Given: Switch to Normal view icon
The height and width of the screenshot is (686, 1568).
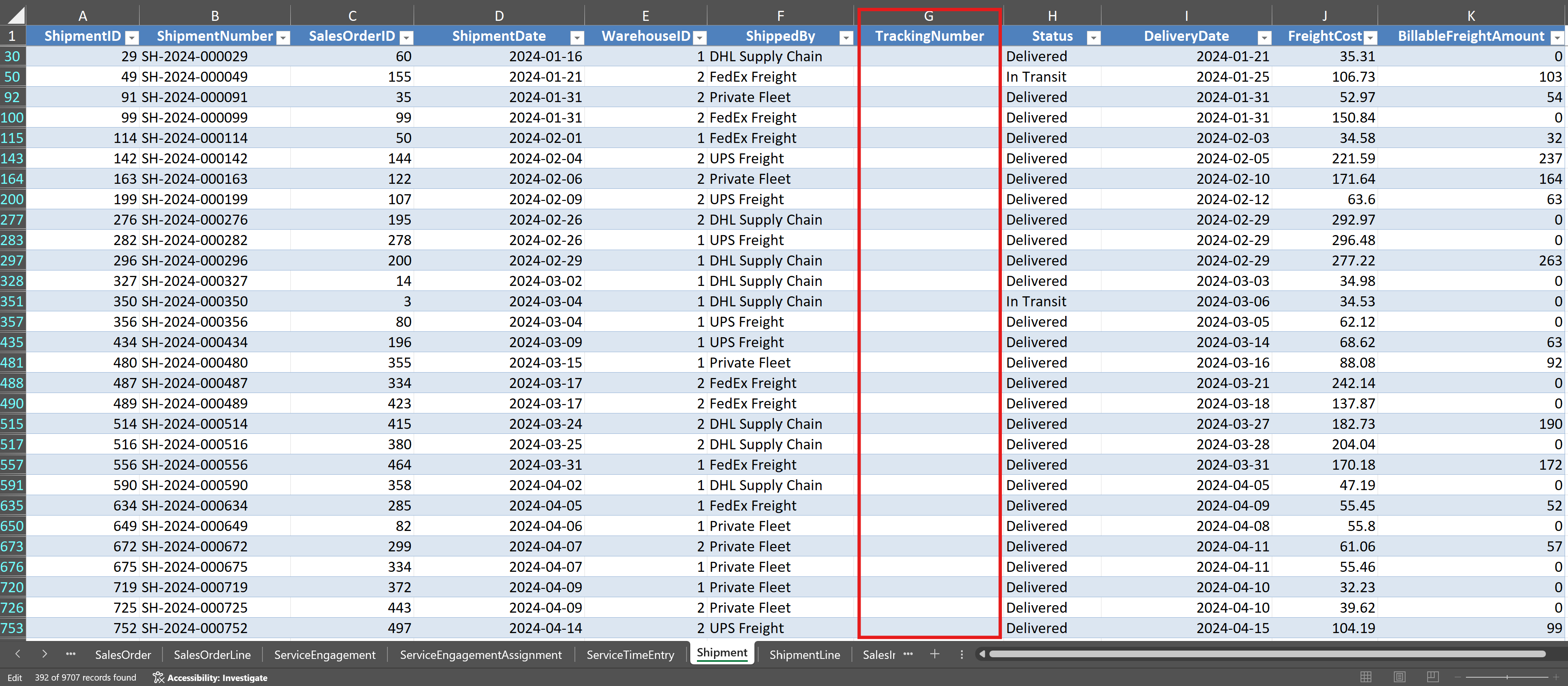Looking at the screenshot, I should pyautogui.click(x=1366, y=677).
